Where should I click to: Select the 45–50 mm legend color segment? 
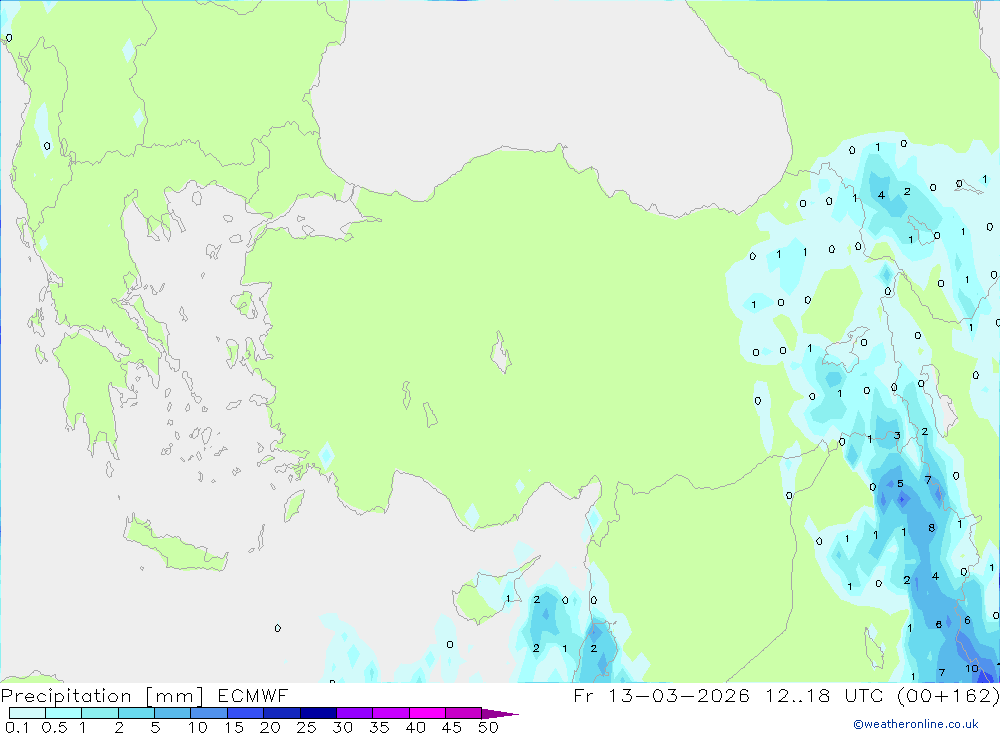pos(464,713)
